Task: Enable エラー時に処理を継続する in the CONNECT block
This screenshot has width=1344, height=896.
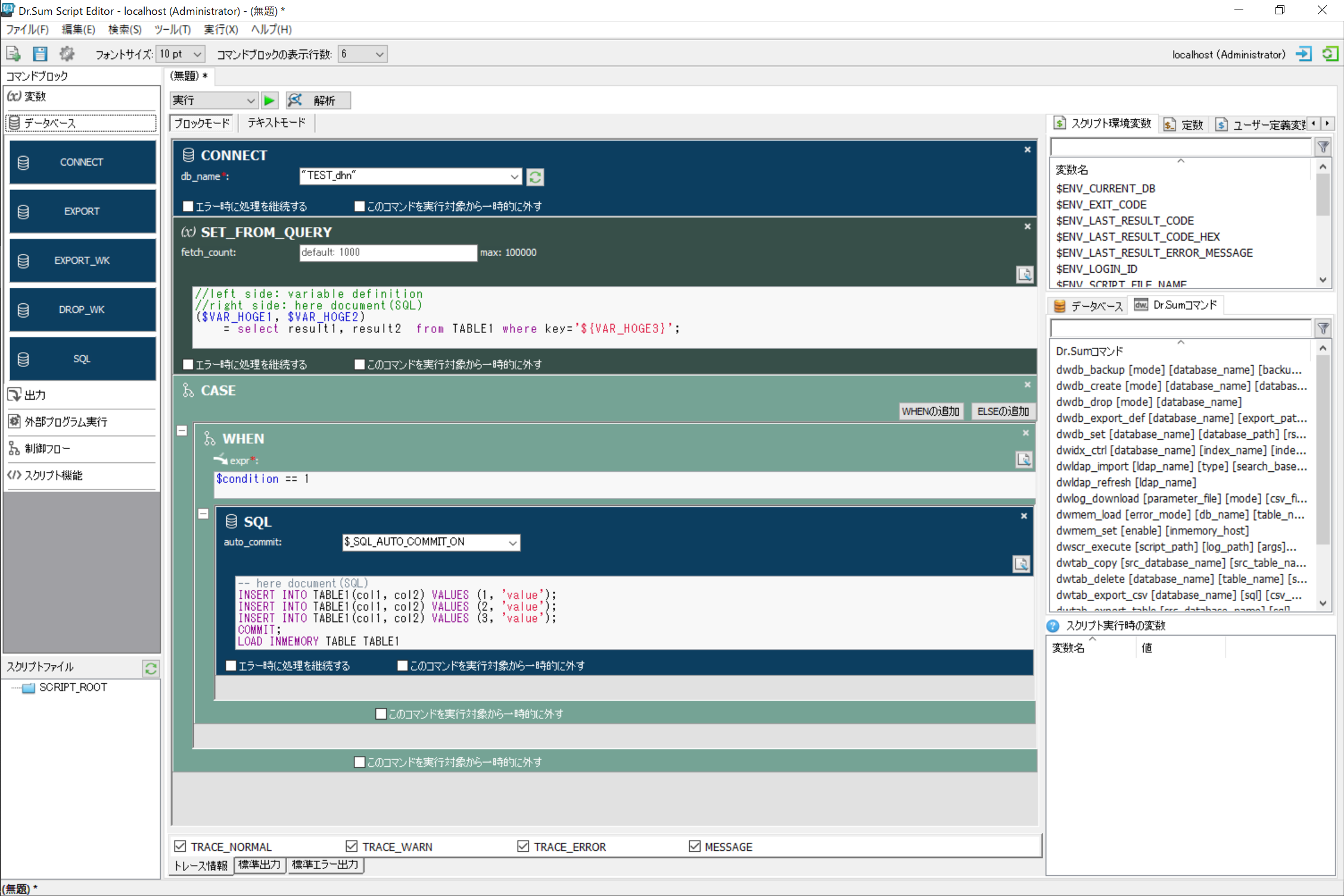Action: click(188, 206)
